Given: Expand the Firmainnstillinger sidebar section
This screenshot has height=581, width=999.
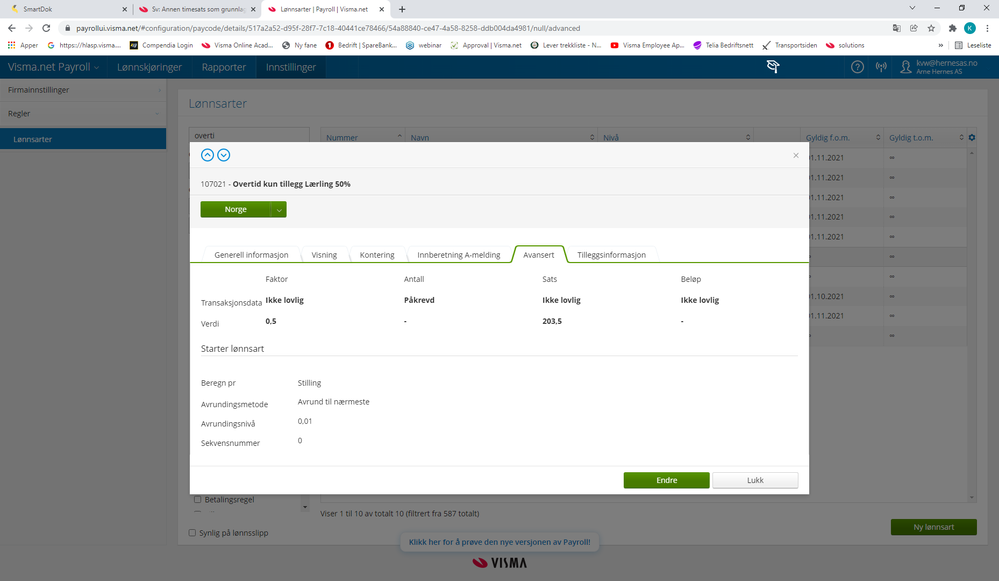Looking at the screenshot, I should click(83, 90).
